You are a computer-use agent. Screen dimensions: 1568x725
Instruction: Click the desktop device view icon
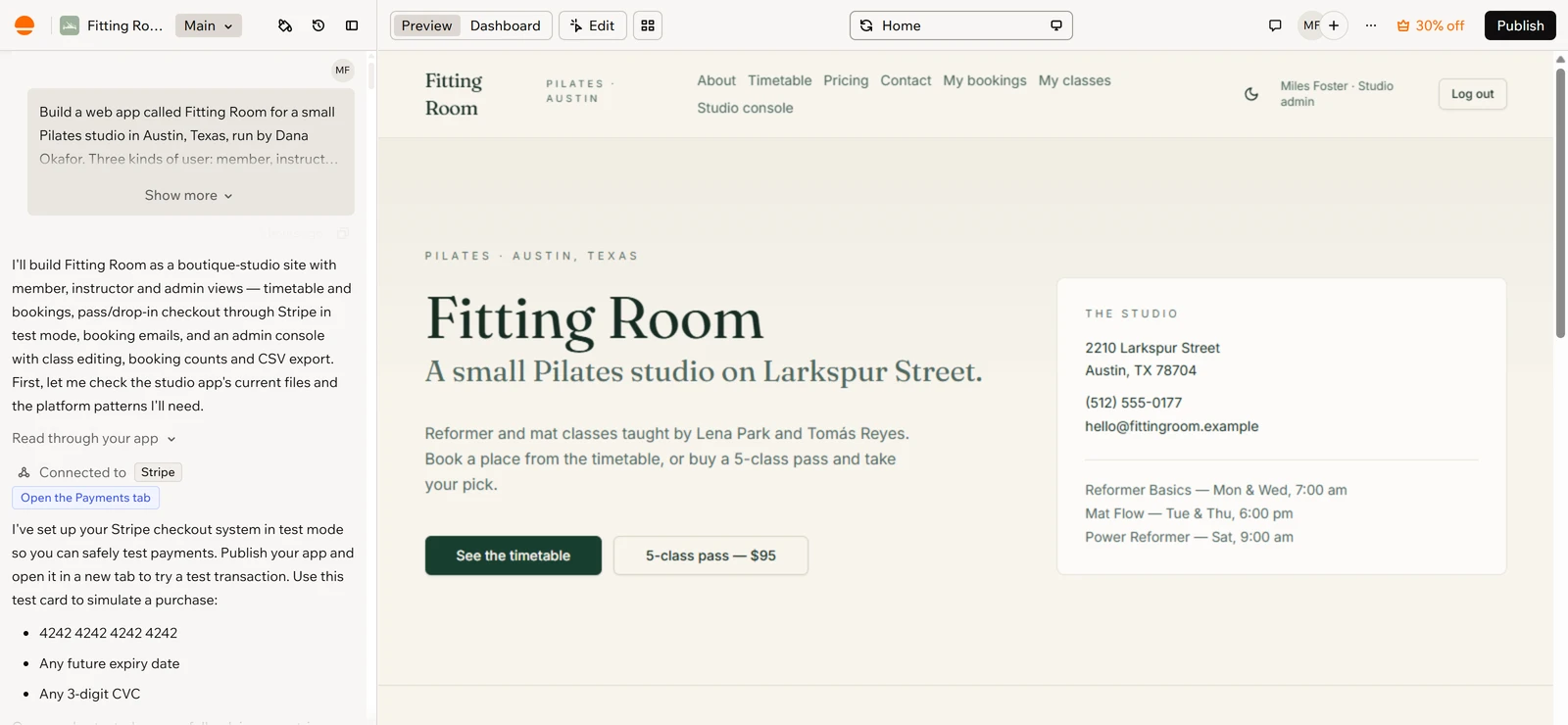[1056, 25]
